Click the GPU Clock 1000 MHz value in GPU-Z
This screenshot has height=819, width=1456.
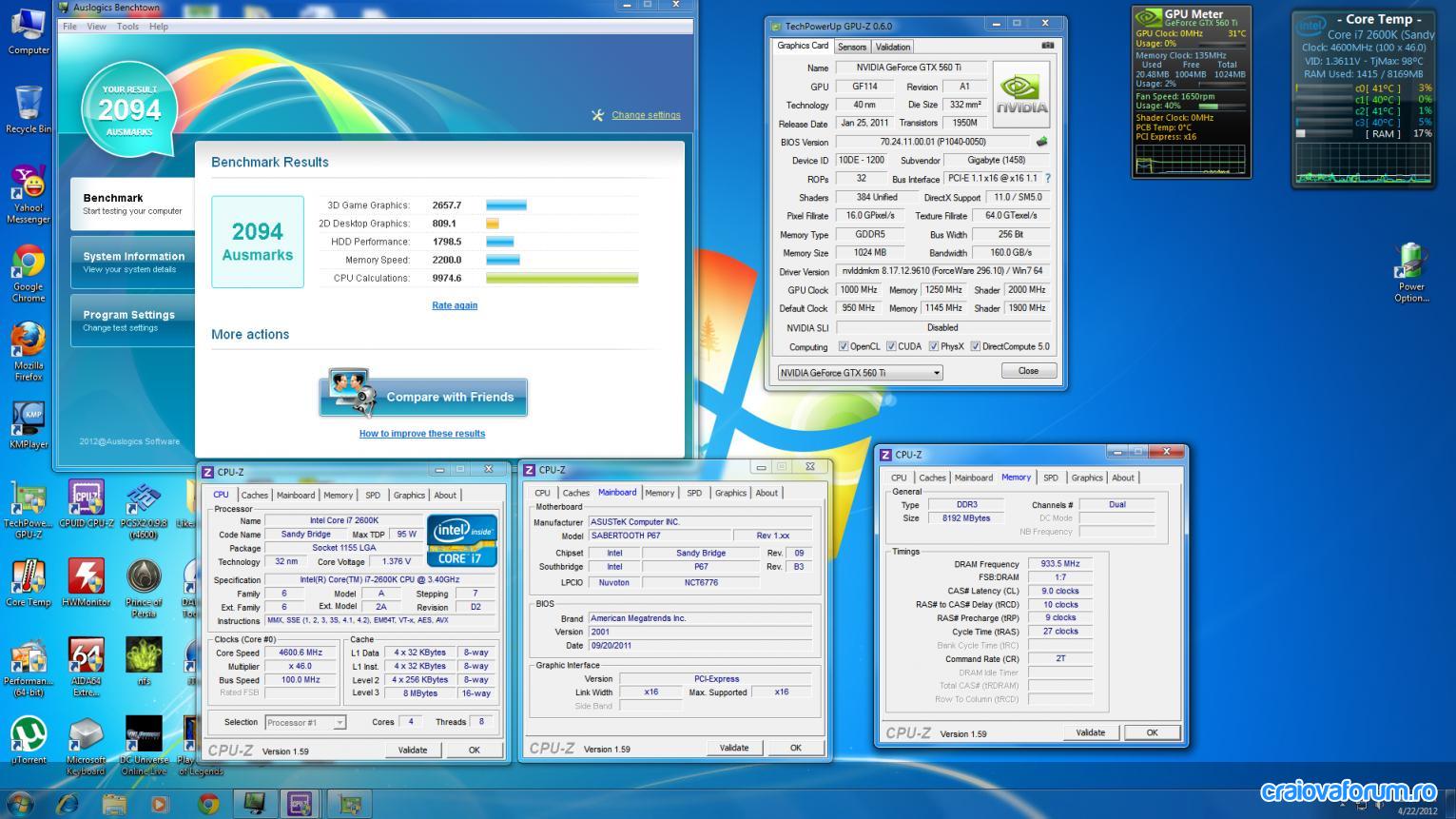[x=858, y=290]
